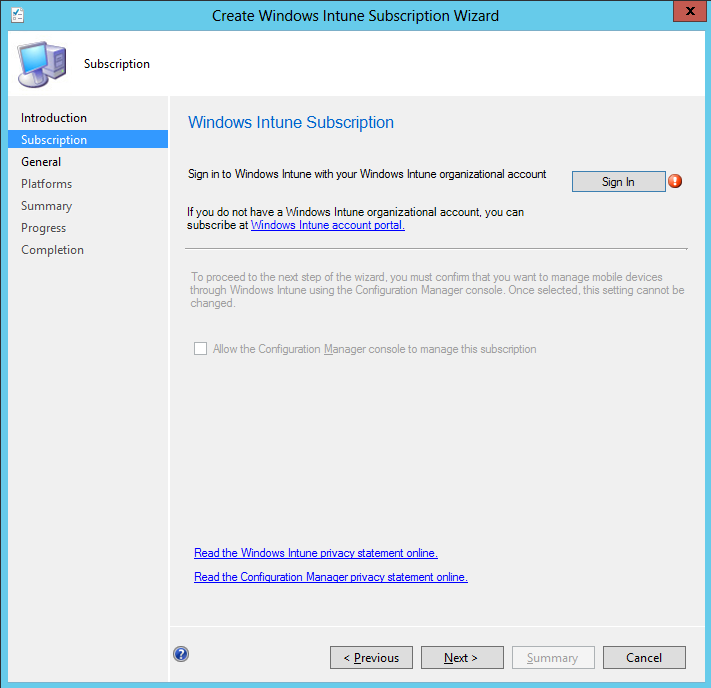Click the Sign In button

point(618,181)
